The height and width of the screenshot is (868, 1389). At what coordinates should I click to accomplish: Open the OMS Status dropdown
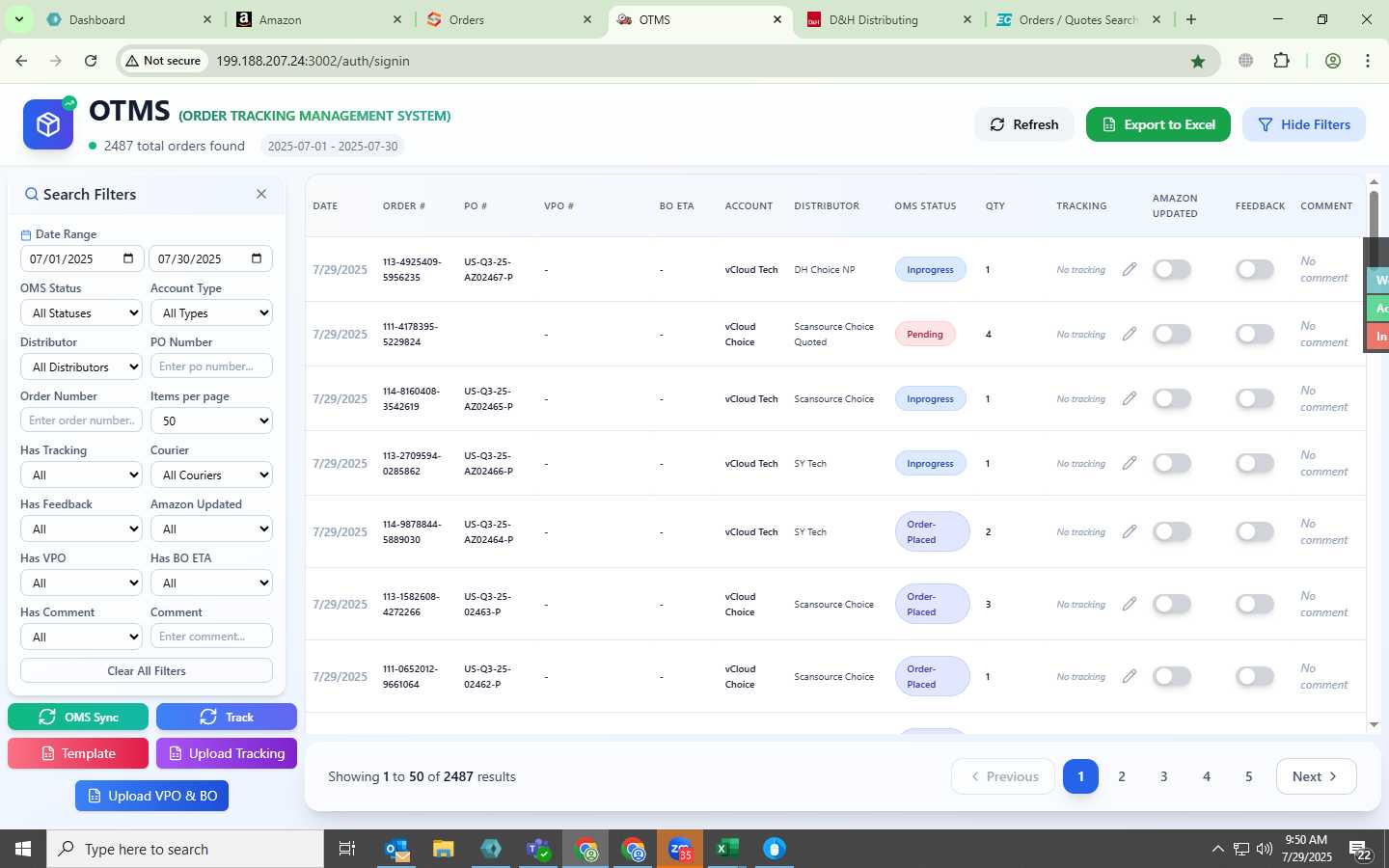pos(81,312)
